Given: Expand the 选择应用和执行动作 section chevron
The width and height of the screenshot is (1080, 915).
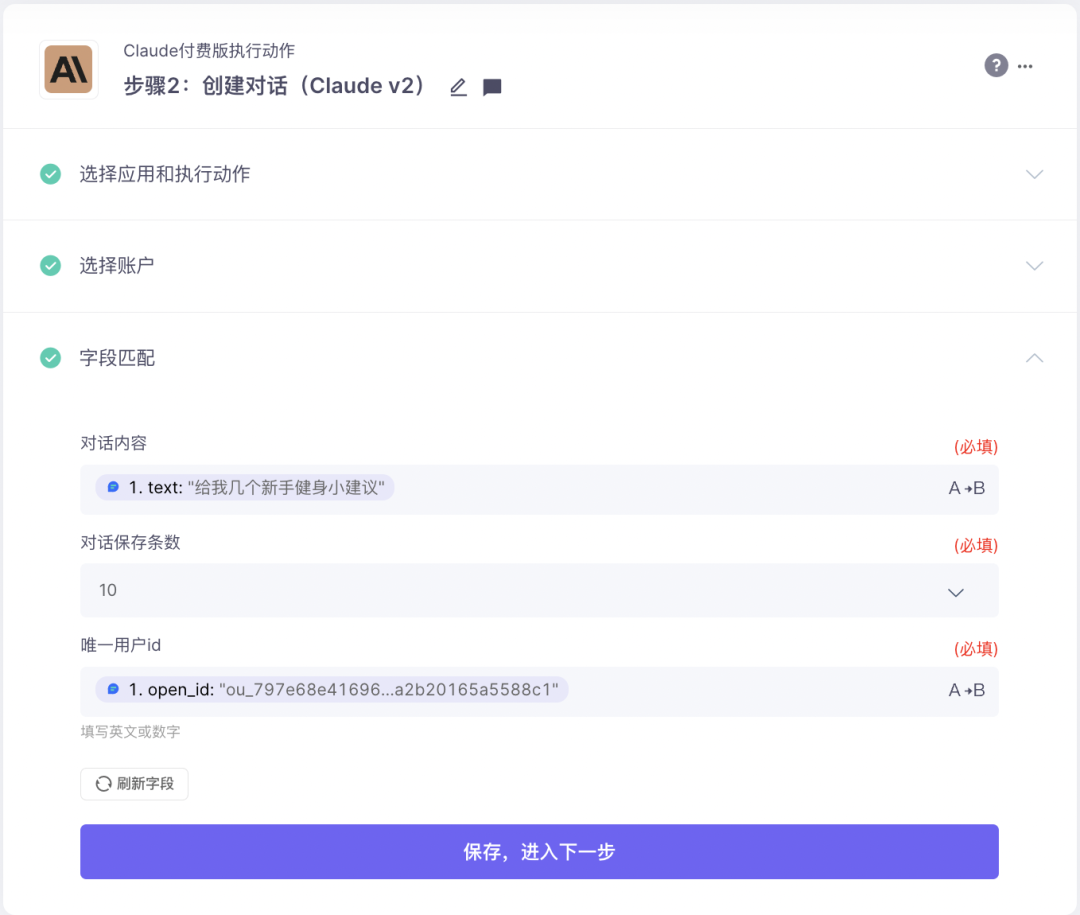Looking at the screenshot, I should click(1034, 174).
